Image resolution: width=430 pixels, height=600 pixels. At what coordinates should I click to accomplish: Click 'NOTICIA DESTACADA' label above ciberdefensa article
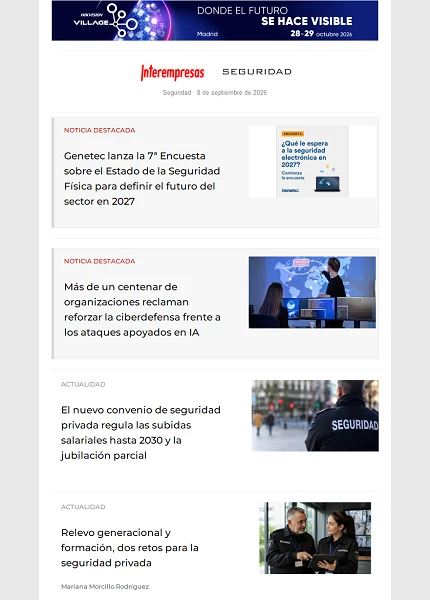point(99,261)
